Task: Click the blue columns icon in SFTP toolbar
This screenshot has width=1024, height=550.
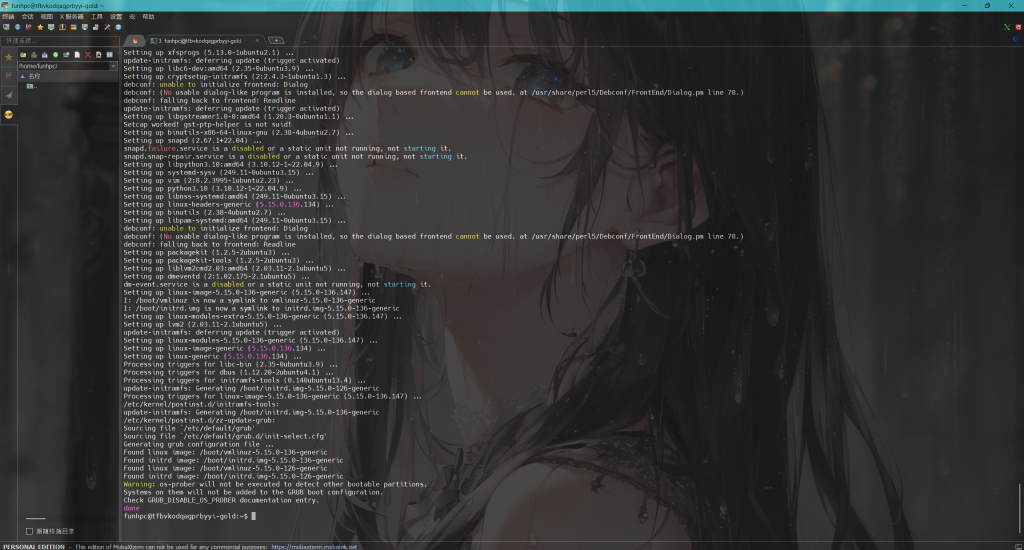Action: click(x=109, y=55)
